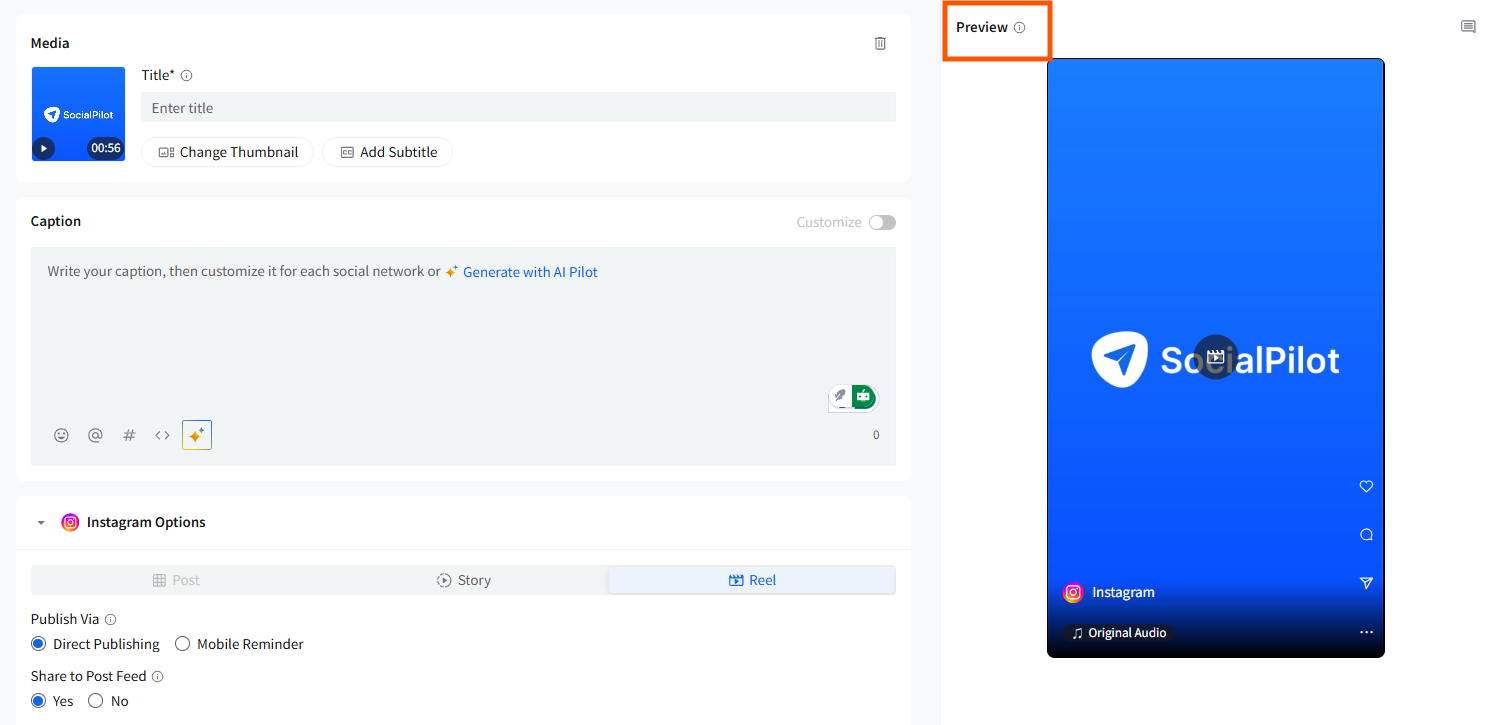1486x725 pixels.
Task: Click the feather quill icon in caption box
Action: tap(840, 396)
